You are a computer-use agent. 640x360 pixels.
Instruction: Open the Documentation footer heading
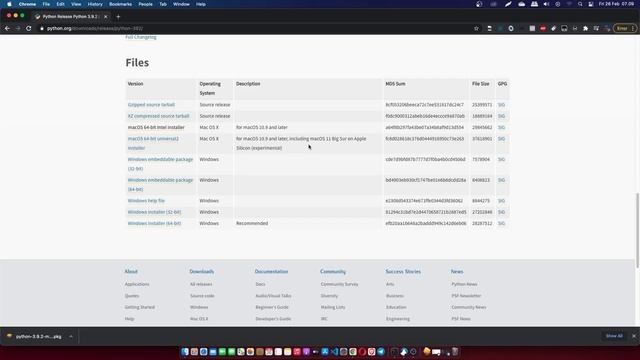[271, 271]
